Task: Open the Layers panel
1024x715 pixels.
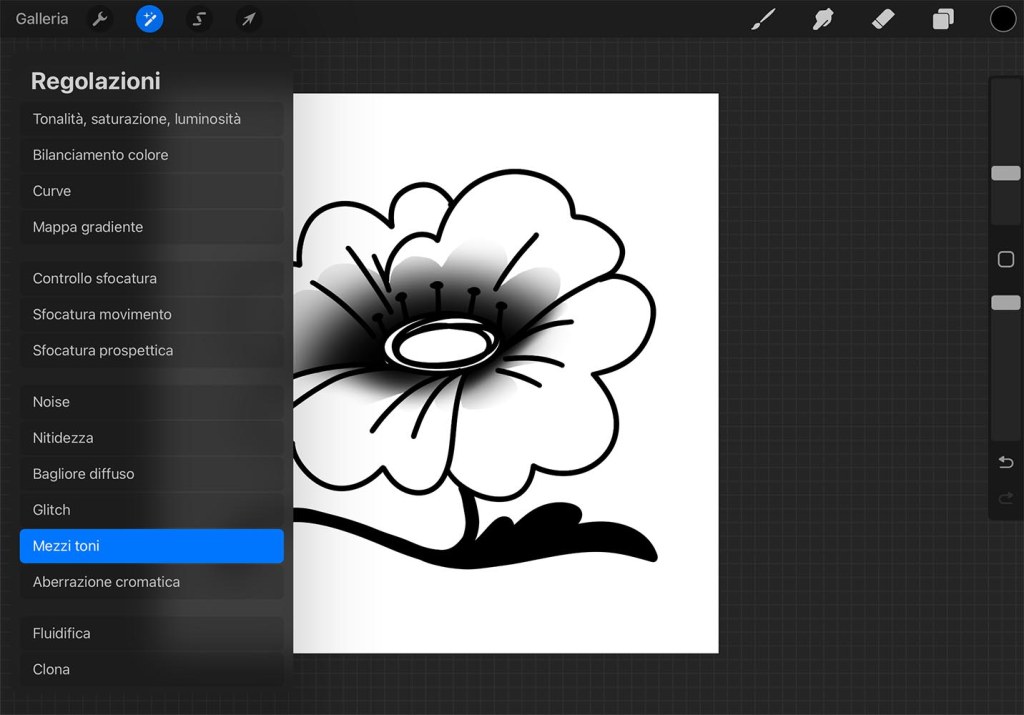Action: click(x=943, y=19)
